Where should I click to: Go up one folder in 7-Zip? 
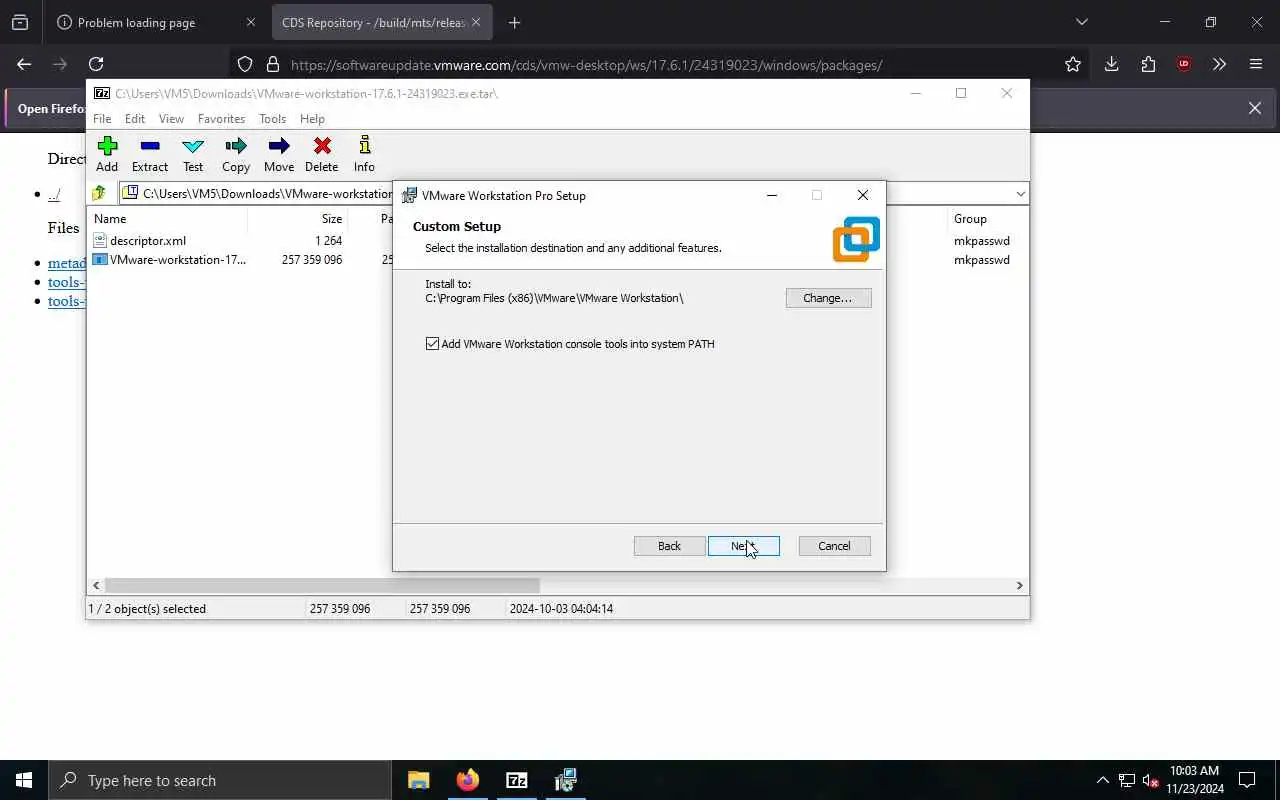[99, 193]
